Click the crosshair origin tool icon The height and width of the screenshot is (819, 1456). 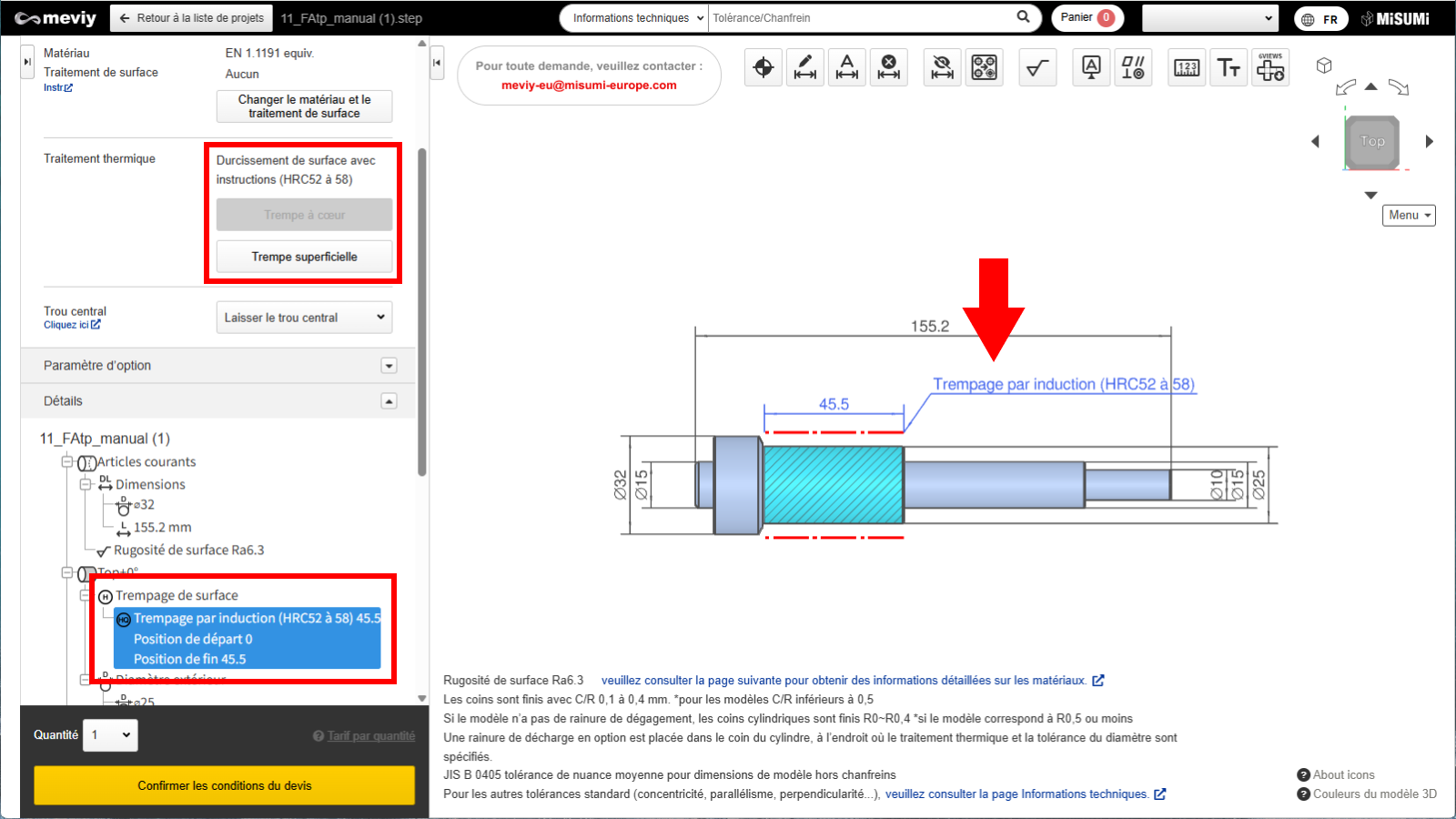(x=763, y=67)
